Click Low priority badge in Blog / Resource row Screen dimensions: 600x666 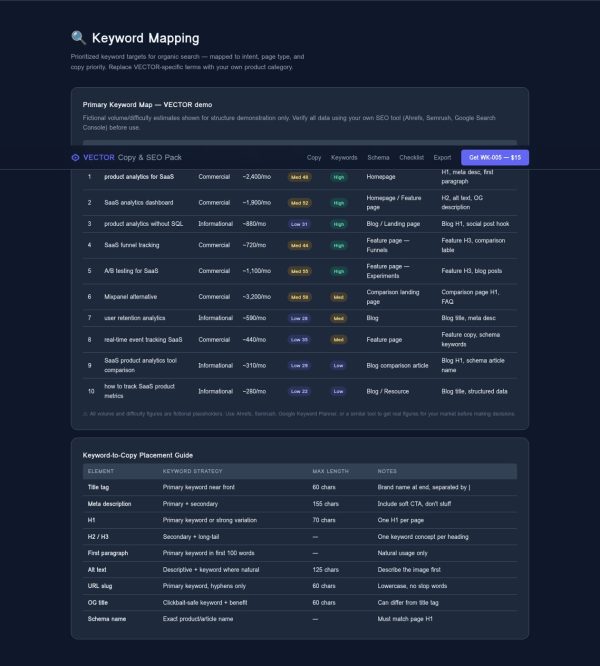point(338,392)
